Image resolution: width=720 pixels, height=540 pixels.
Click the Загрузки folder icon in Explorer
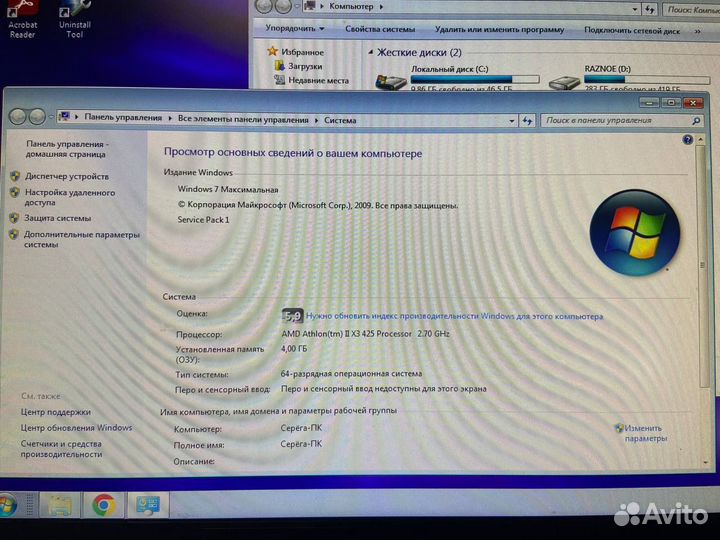coord(279,66)
